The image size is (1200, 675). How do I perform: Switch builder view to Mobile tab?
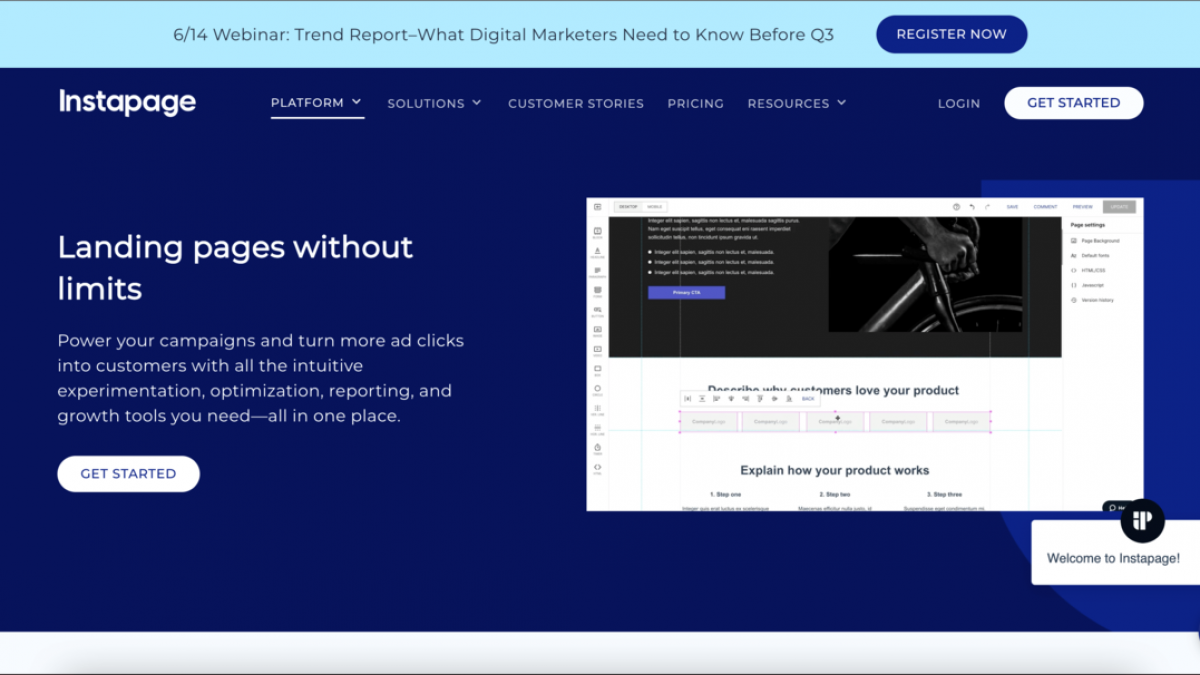tap(654, 207)
